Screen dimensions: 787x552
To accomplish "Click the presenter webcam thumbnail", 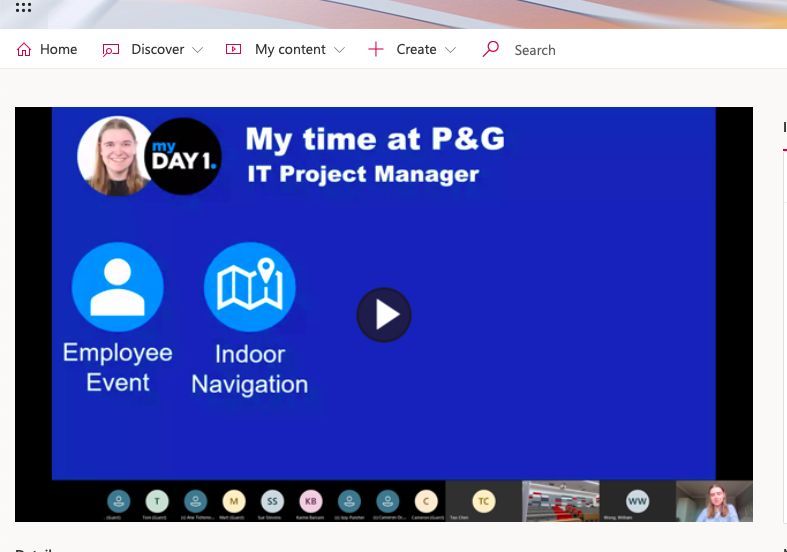I will [714, 501].
